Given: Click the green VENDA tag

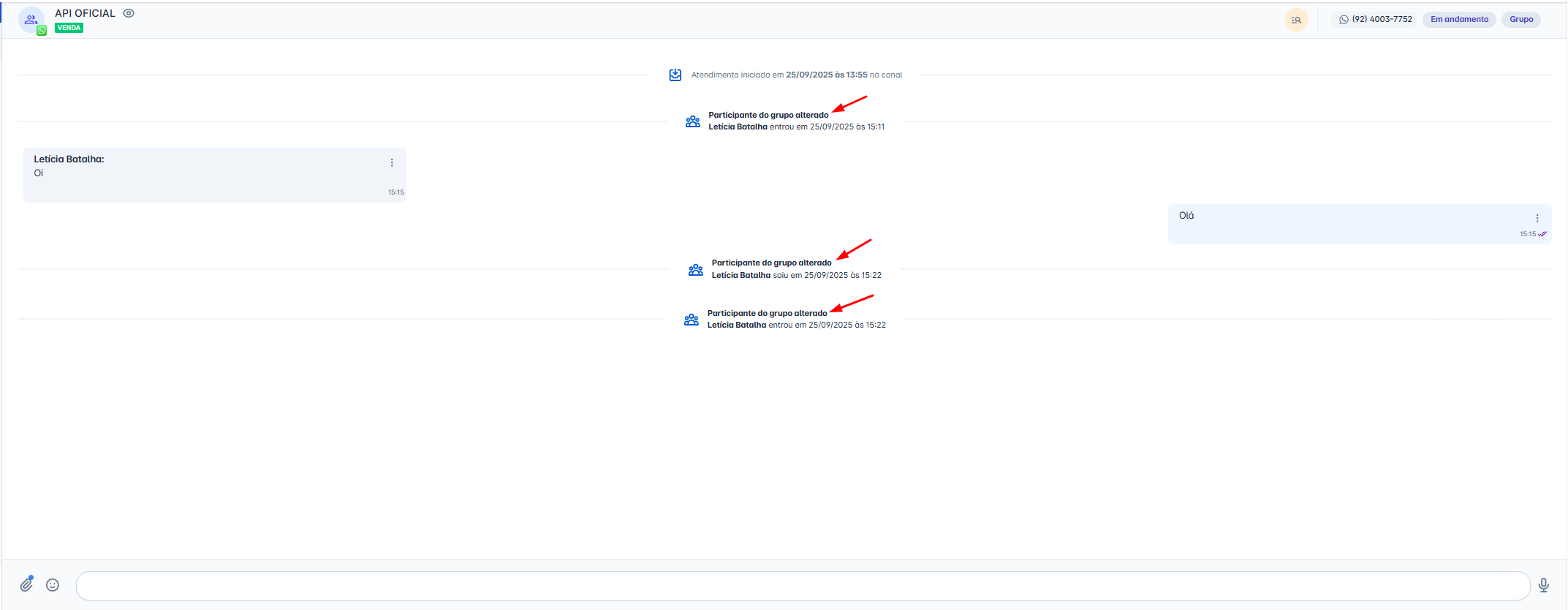Looking at the screenshot, I should [69, 28].
